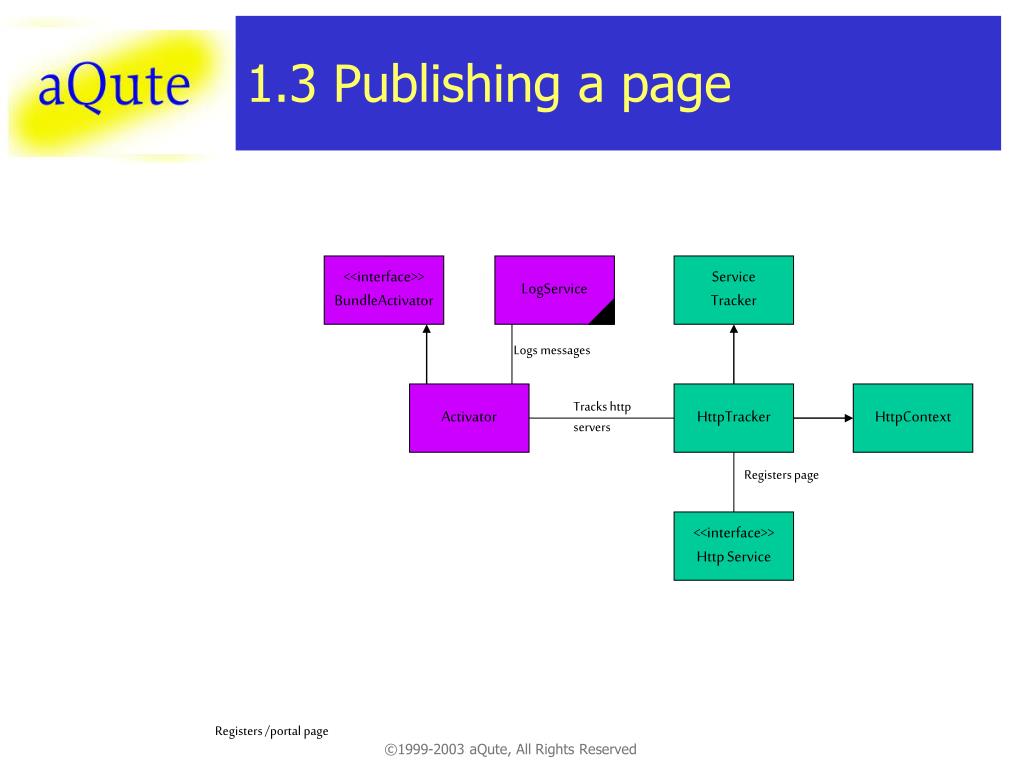Click the arrowhead pointing into BundleActivator
Viewport: 1024px width, 768px height.
426,330
